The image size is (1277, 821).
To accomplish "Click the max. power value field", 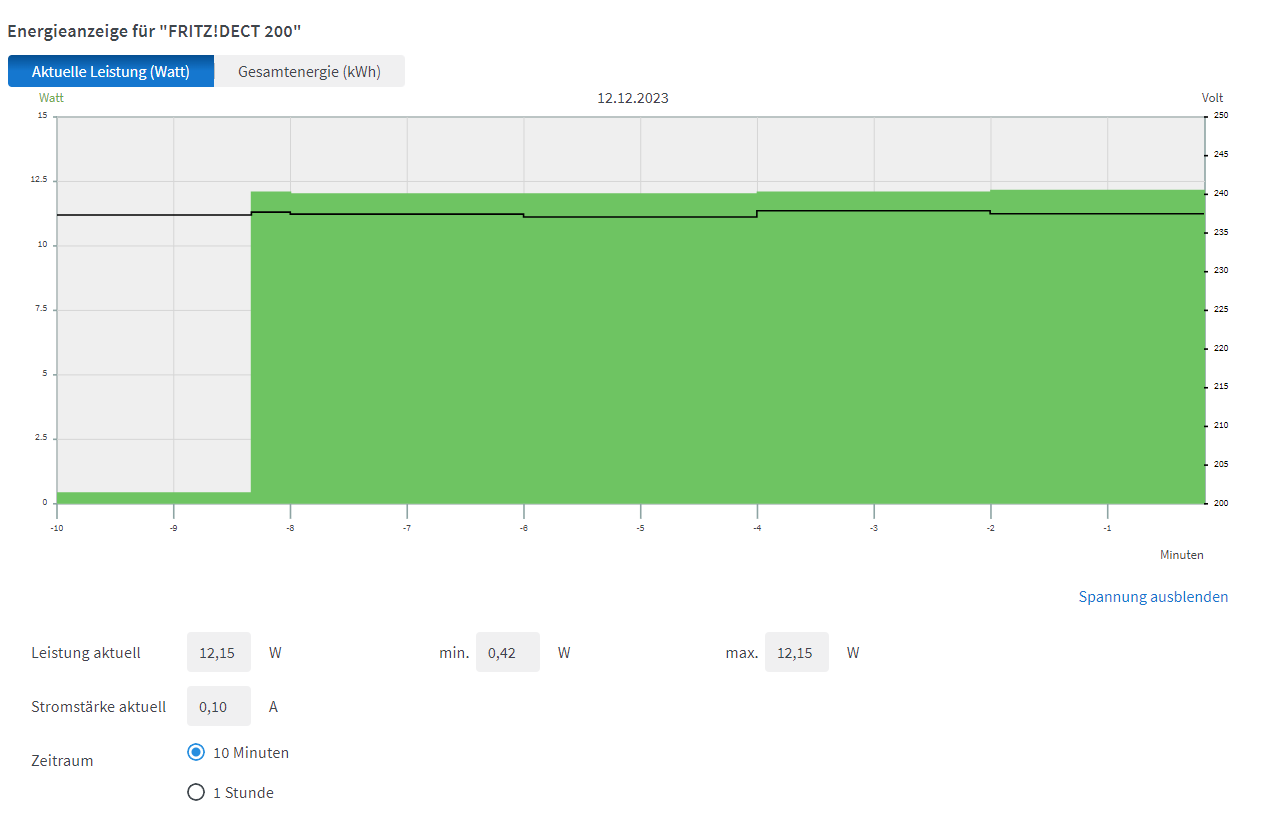I will (796, 653).
